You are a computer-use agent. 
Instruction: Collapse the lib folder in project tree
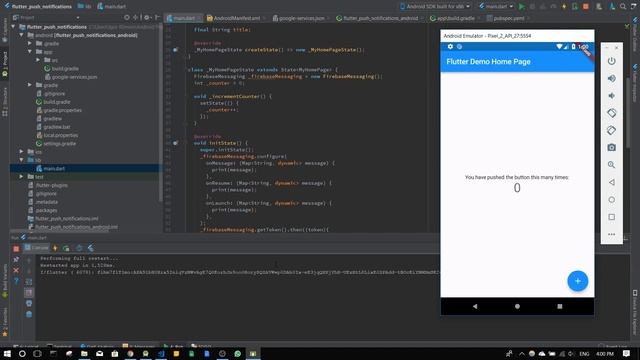(22, 160)
